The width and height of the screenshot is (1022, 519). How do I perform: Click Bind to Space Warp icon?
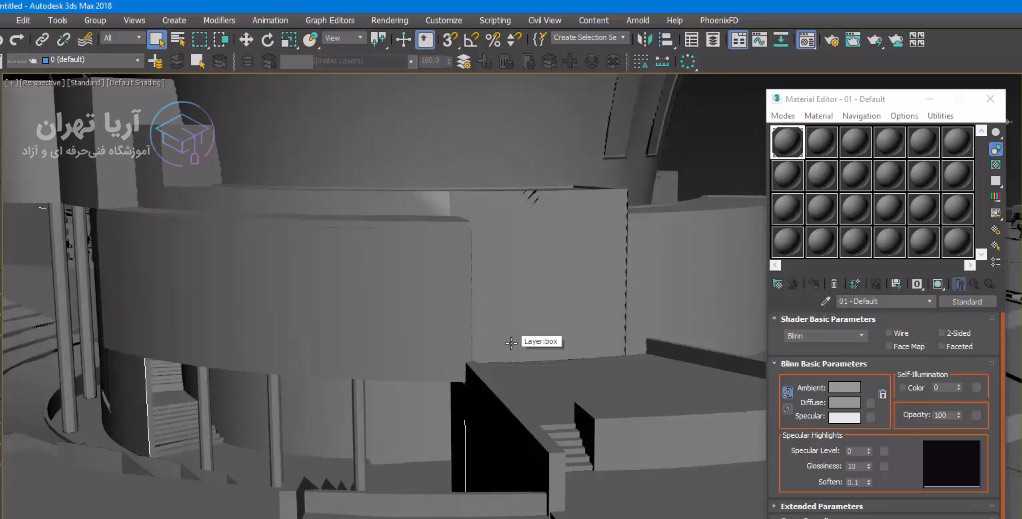[x=85, y=40]
